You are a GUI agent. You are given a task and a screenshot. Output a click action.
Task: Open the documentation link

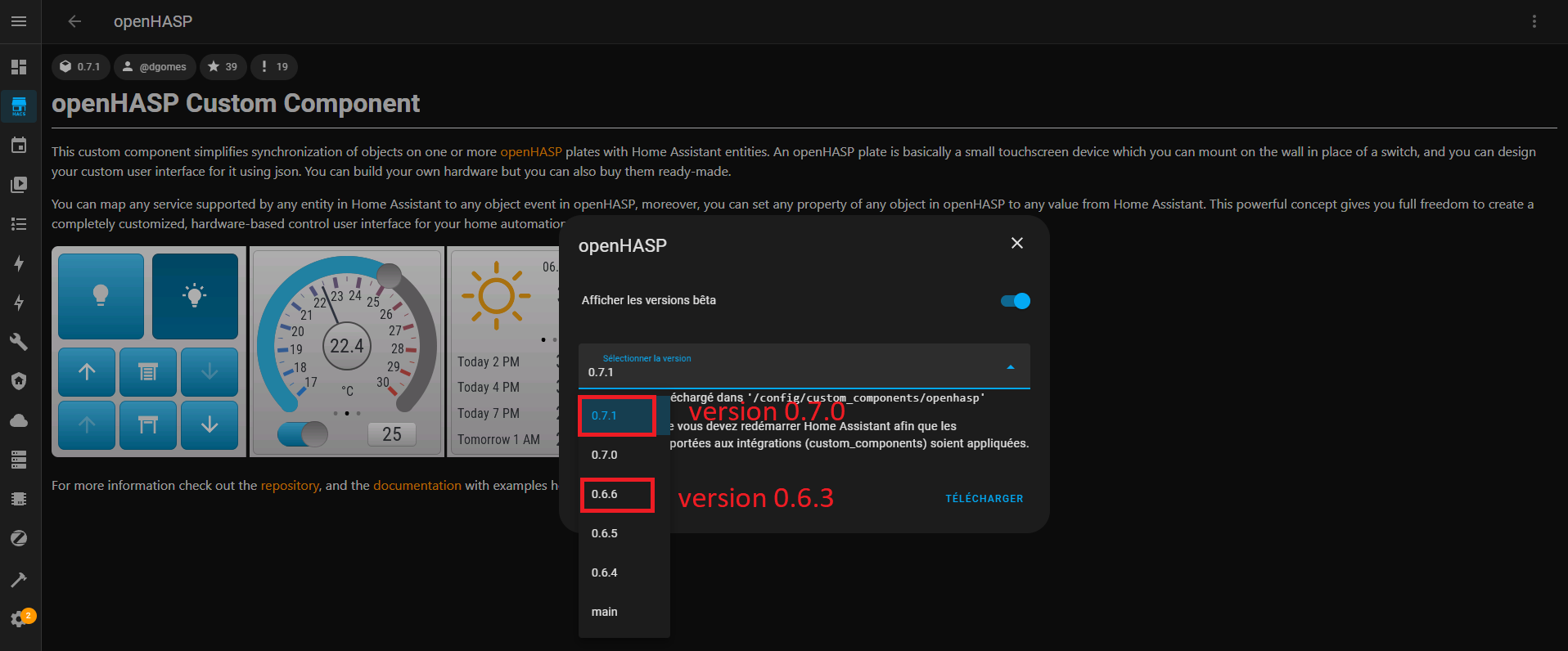pos(417,486)
